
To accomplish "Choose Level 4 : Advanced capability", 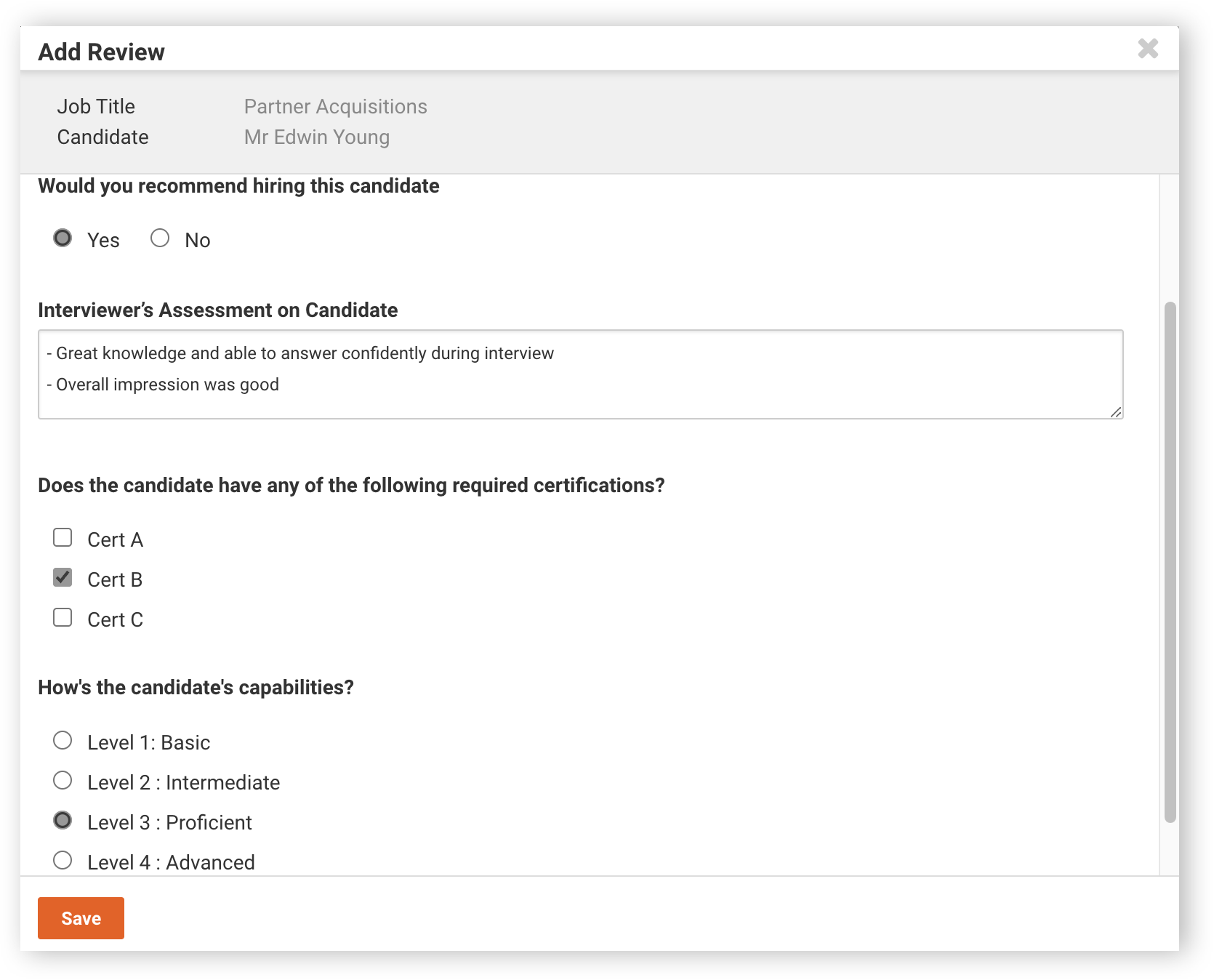I will pyautogui.click(x=63, y=860).
